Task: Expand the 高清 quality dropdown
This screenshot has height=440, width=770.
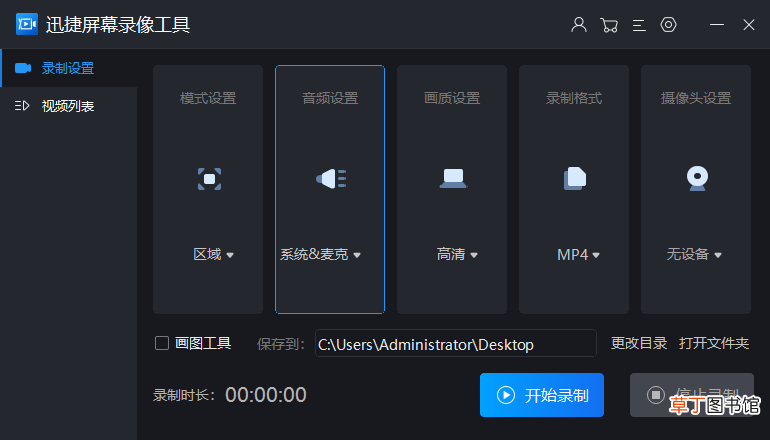Action: [x=457, y=254]
